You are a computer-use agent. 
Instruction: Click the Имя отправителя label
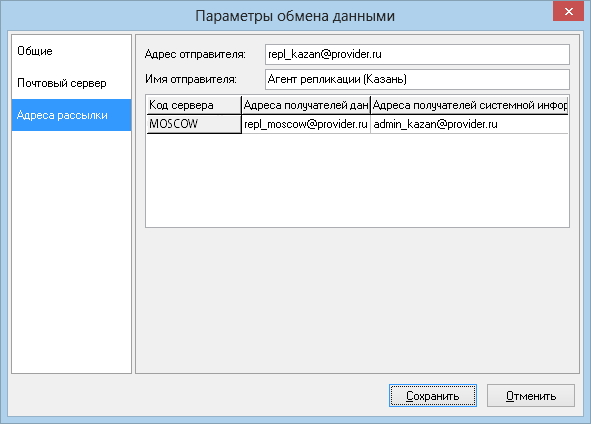[191, 79]
